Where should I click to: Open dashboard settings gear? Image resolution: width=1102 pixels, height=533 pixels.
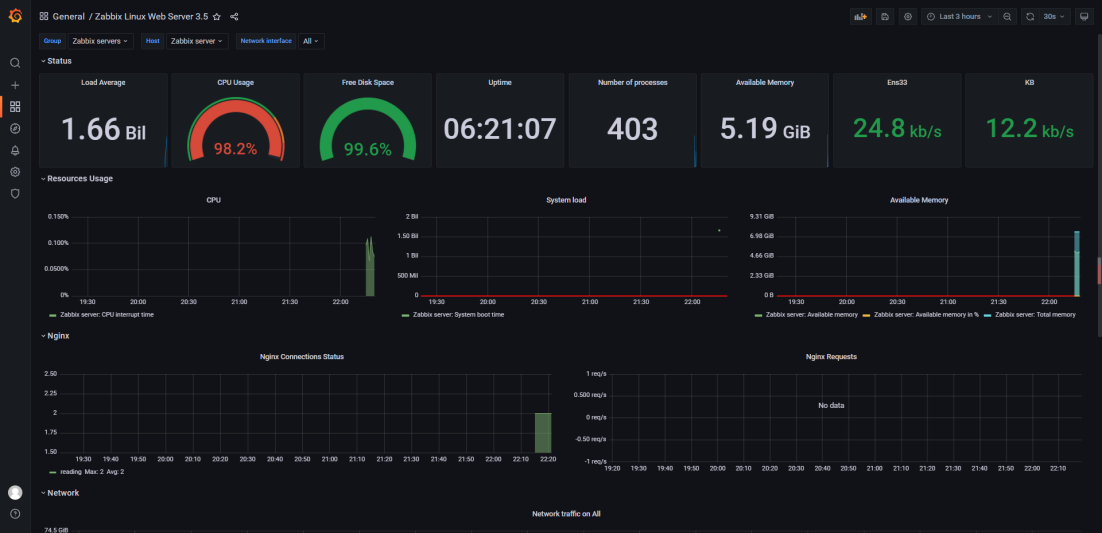click(x=908, y=16)
